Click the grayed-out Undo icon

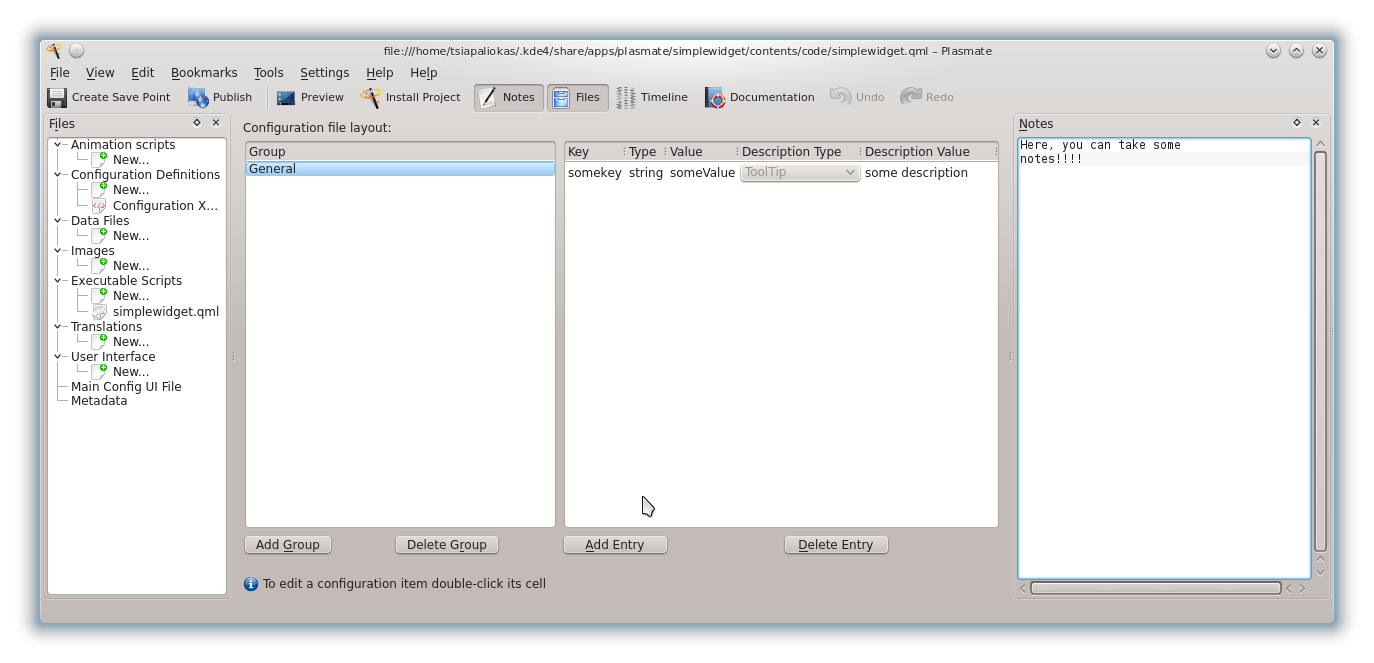(856, 97)
